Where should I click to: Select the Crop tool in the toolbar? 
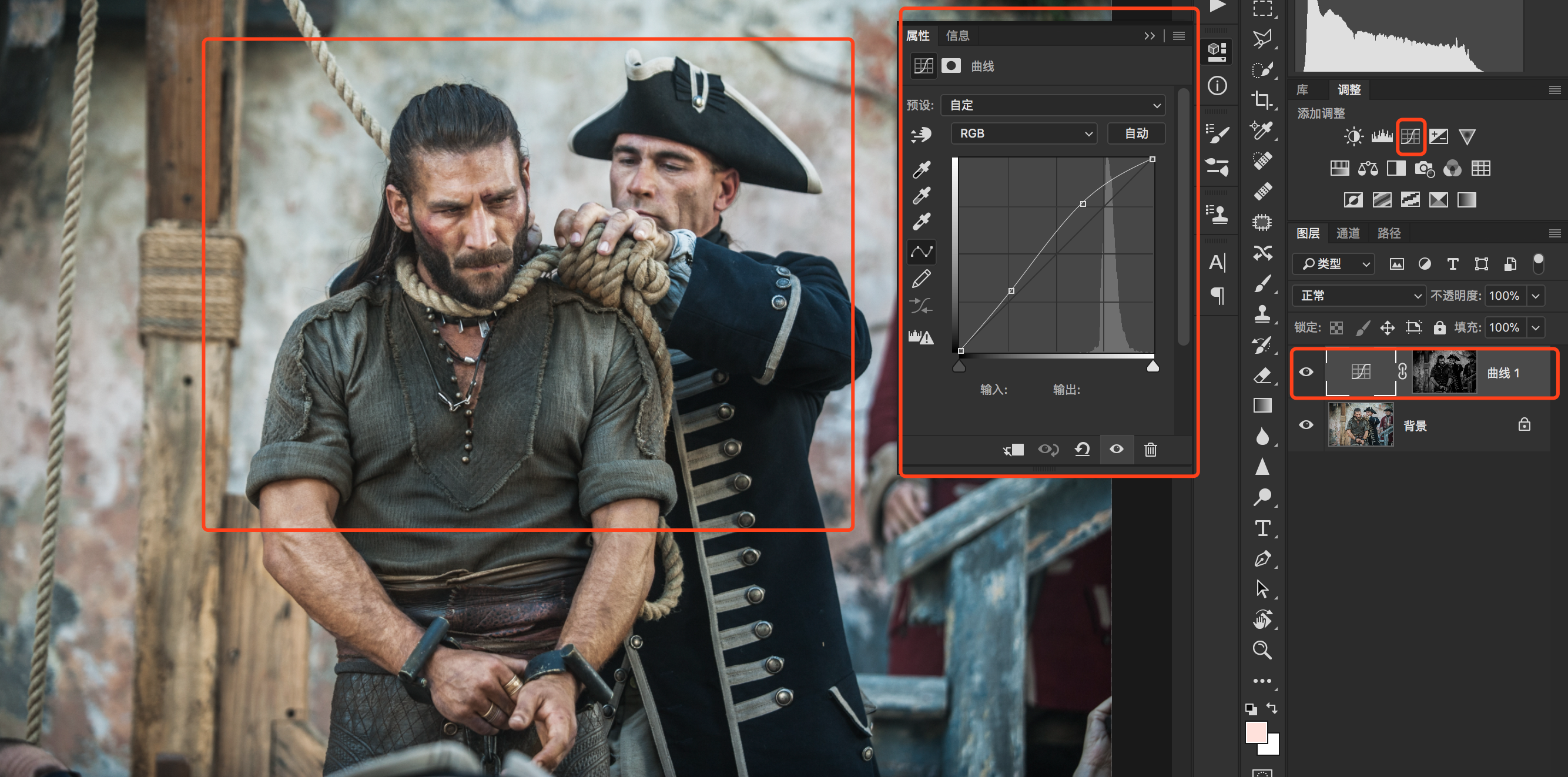click(x=1262, y=99)
